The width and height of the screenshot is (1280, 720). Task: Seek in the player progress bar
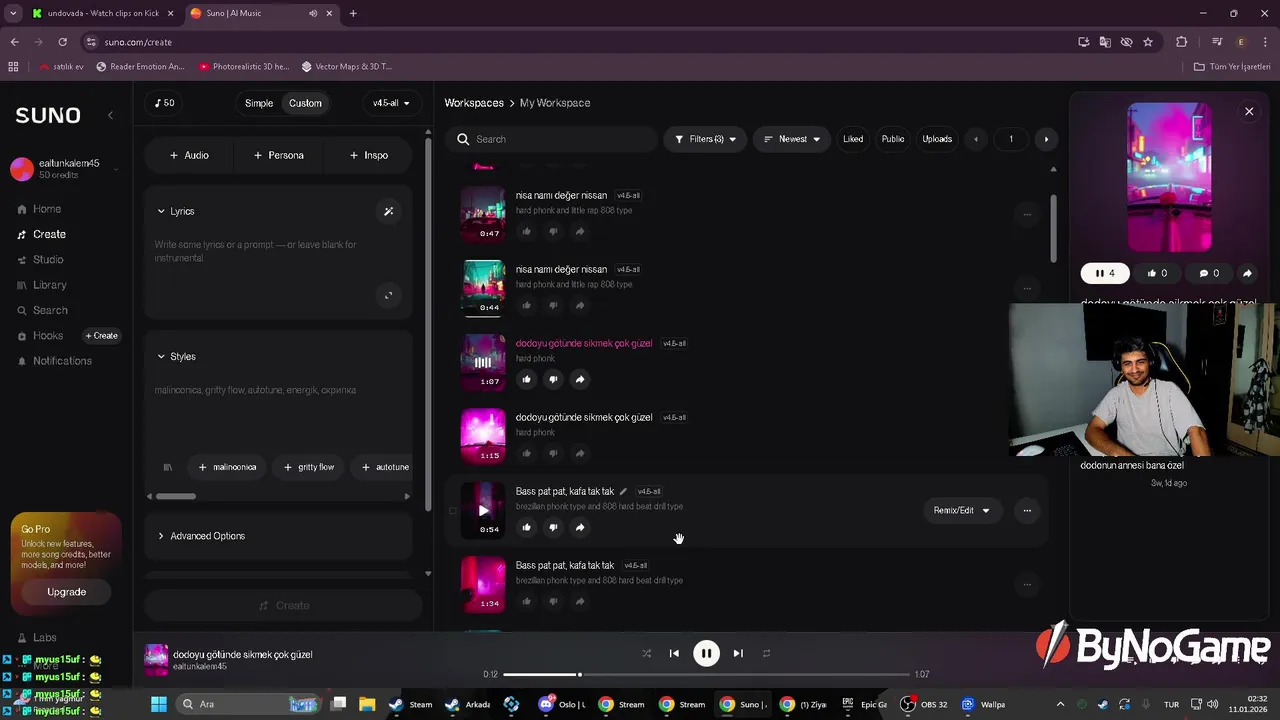[x=706, y=674]
